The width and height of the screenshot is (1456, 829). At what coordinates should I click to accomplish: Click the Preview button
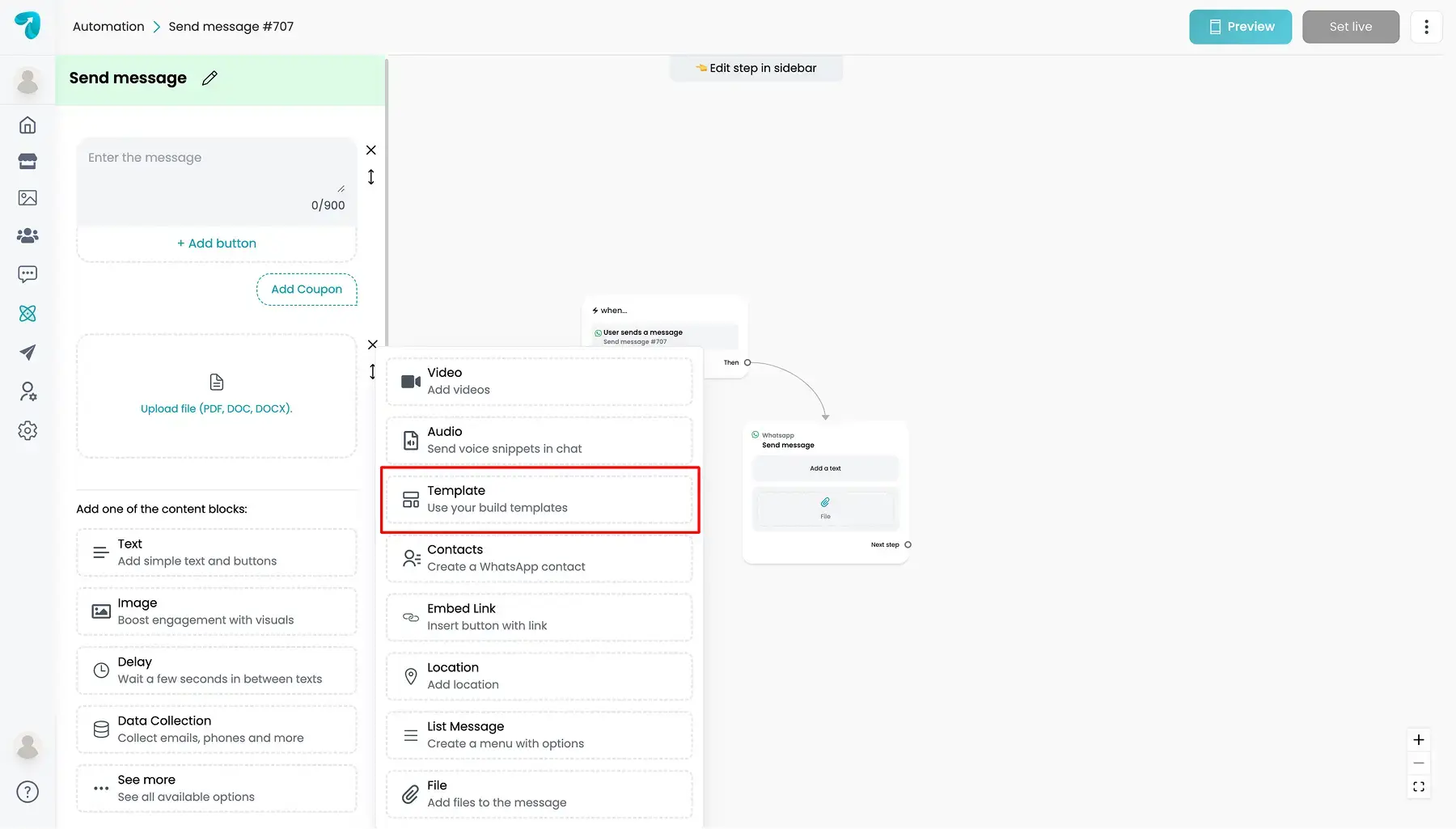(x=1240, y=27)
